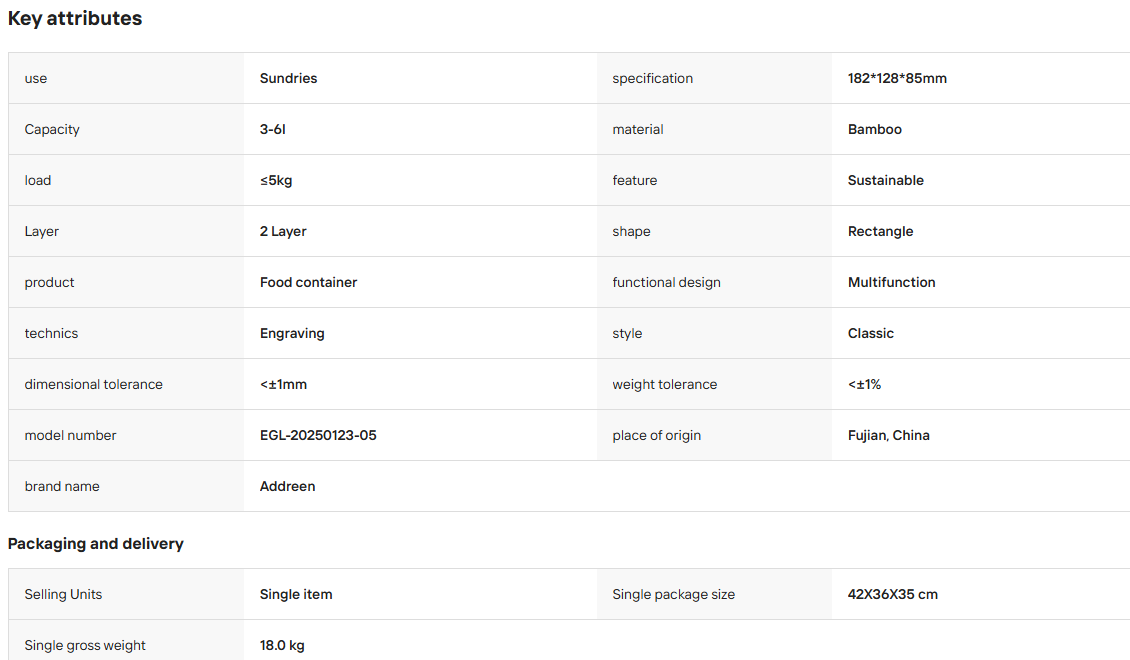Select the Single item selling units value
The width and height of the screenshot is (1130, 660).
pos(296,595)
